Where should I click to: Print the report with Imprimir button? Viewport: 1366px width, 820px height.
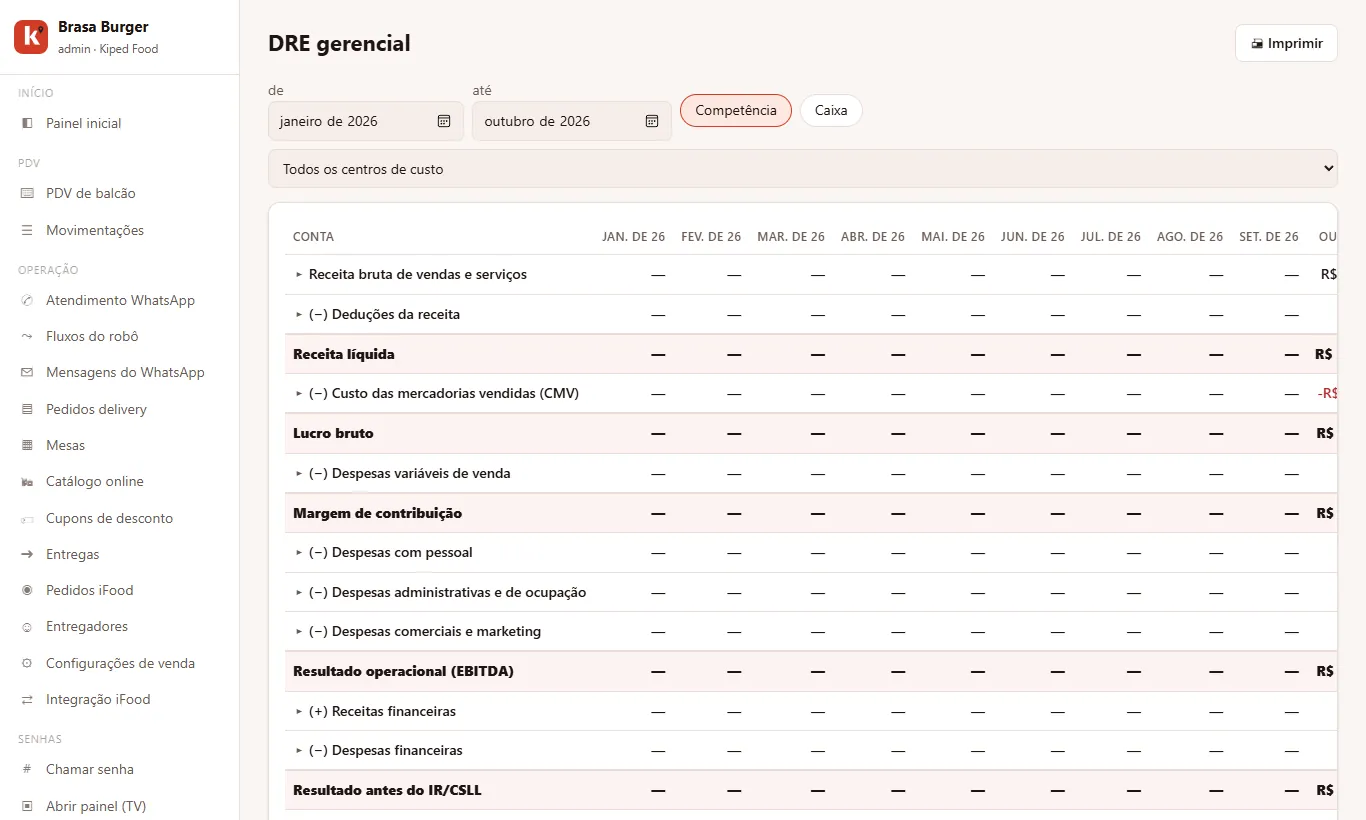pos(1286,43)
